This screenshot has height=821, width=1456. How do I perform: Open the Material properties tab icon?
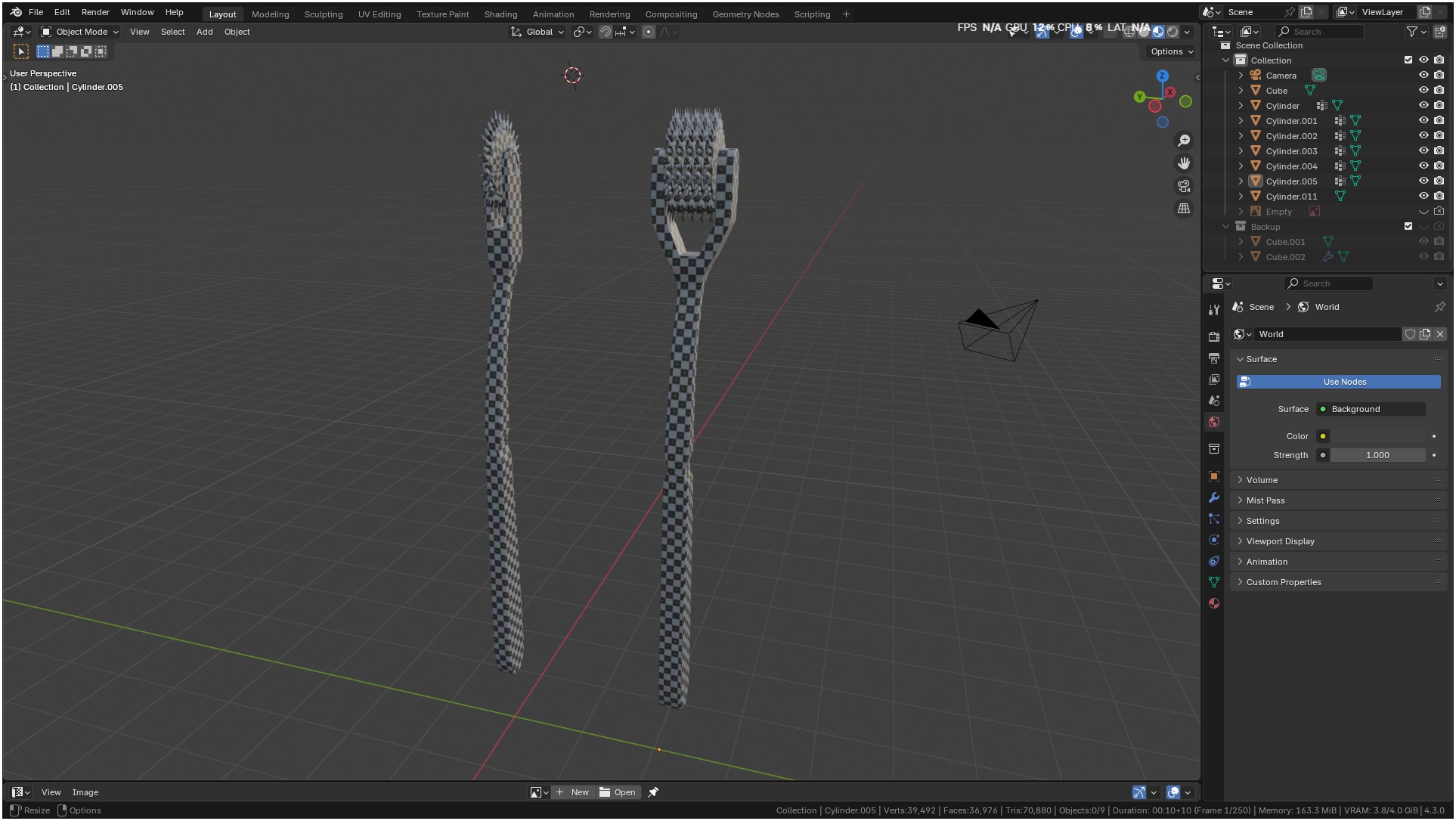tap(1214, 603)
